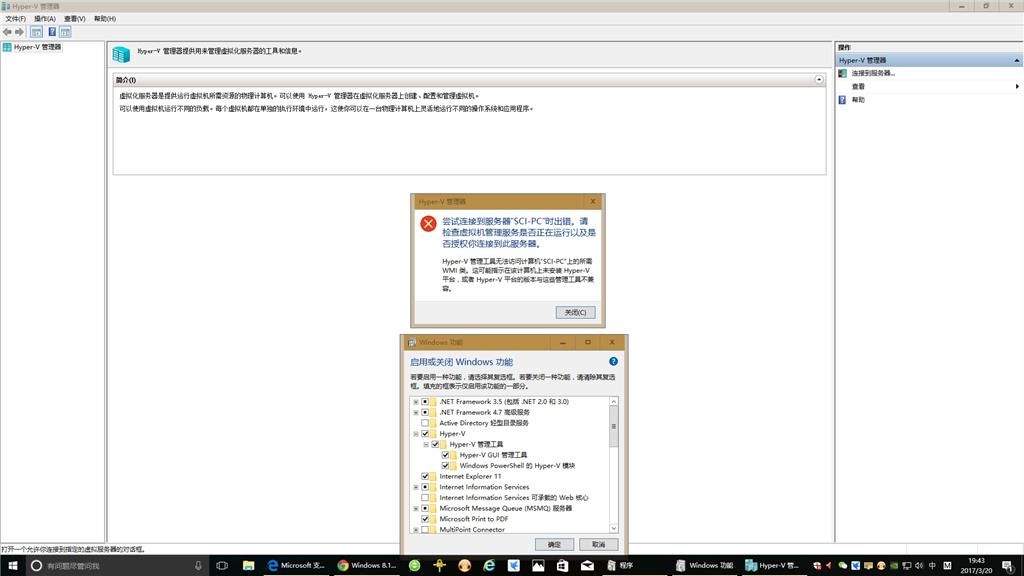Switch to the Microsoft Edge taskbar window
Screen dimensions: 1024x576
click(296, 566)
